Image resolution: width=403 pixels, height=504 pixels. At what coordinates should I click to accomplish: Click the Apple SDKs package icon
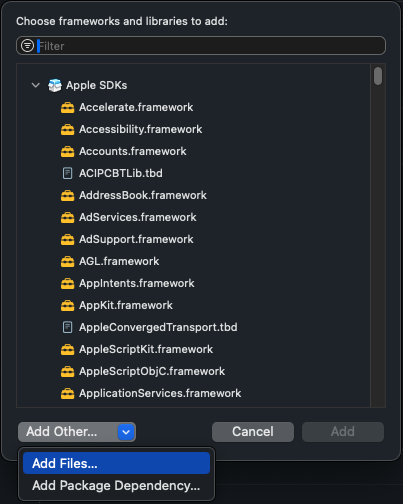click(x=55, y=85)
